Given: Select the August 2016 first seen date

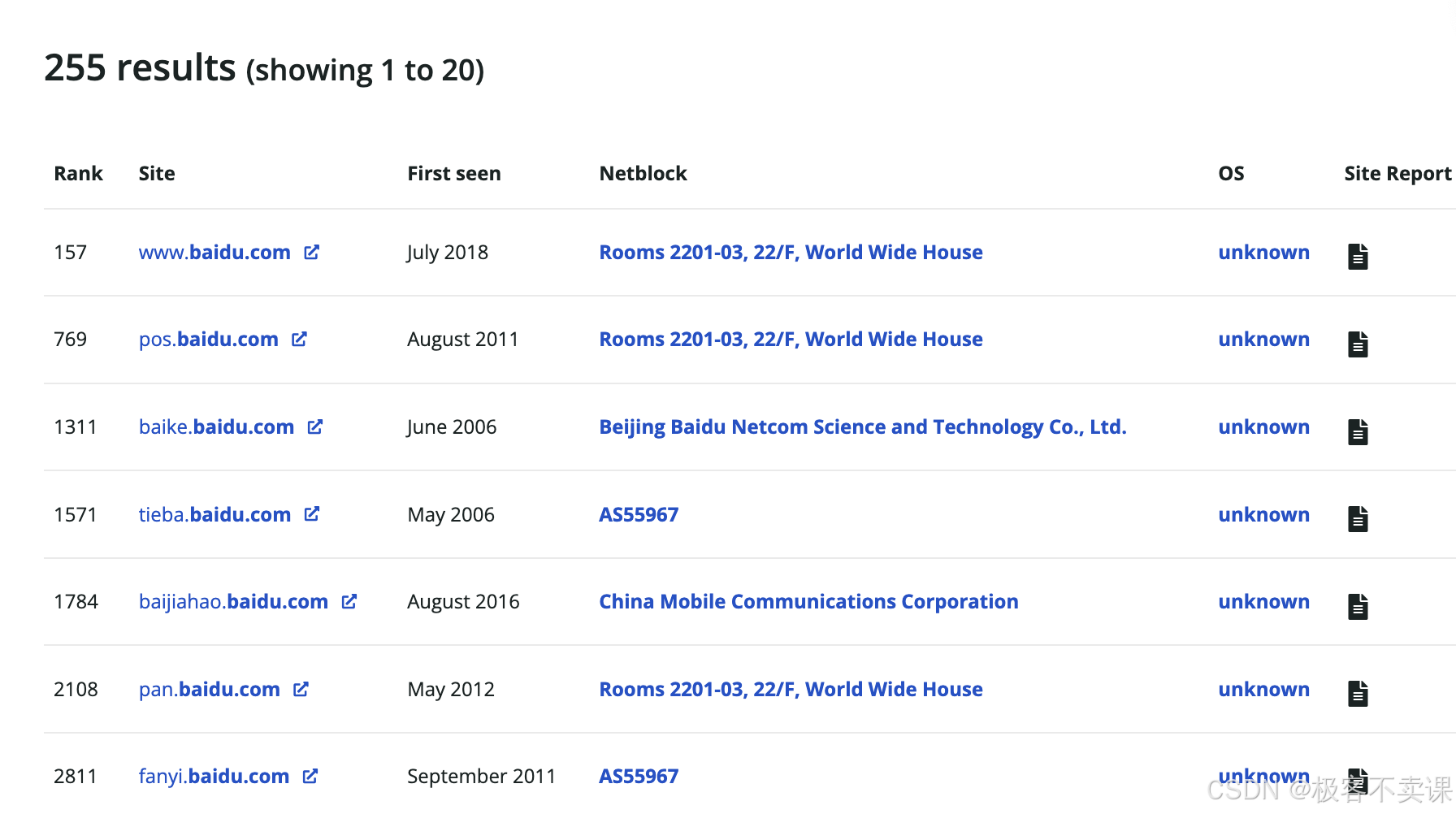Looking at the screenshot, I should [x=463, y=602].
